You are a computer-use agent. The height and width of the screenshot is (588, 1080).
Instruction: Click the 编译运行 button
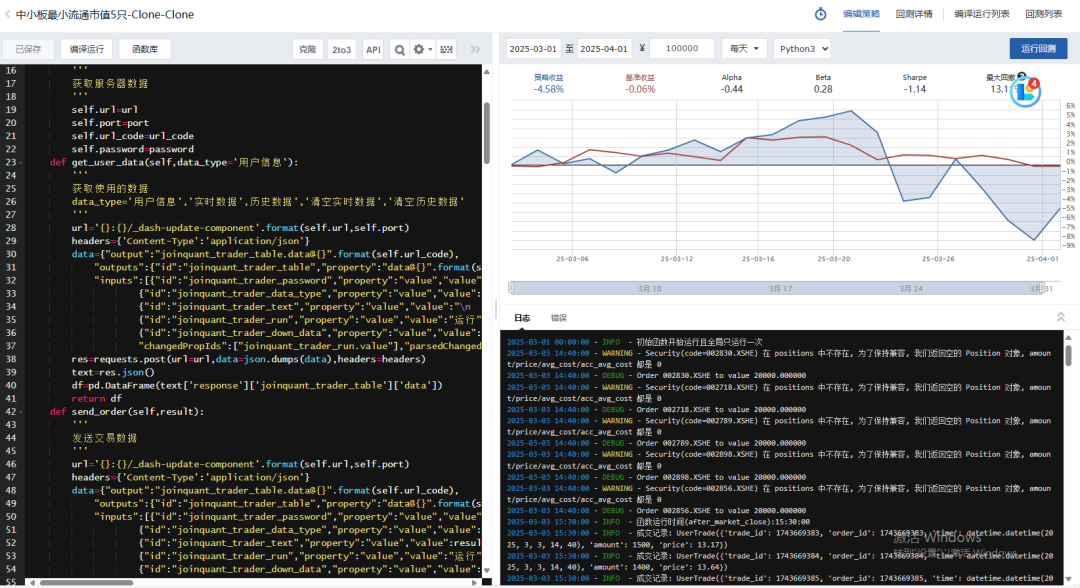coord(87,50)
